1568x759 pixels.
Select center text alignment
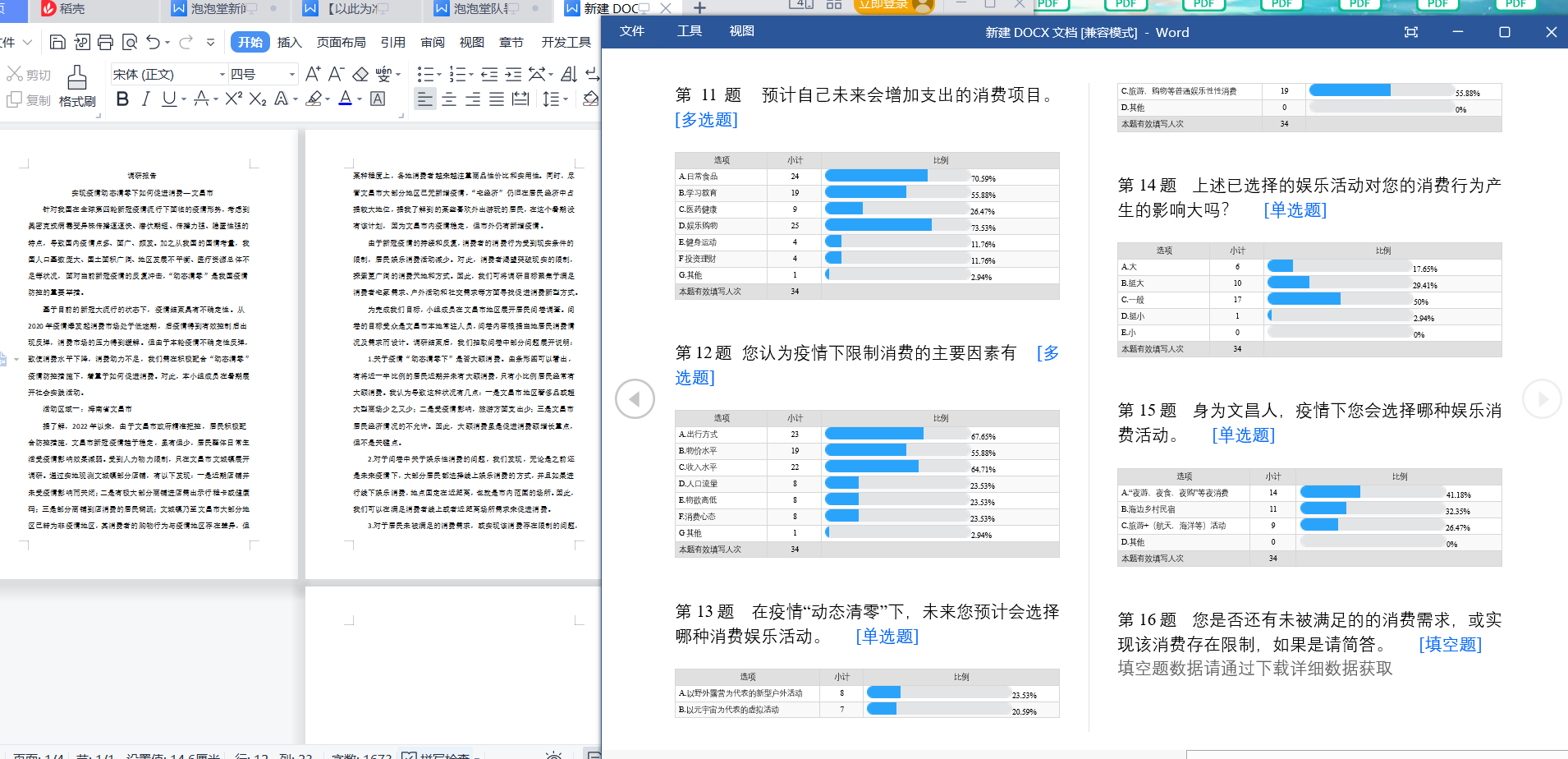[x=449, y=99]
